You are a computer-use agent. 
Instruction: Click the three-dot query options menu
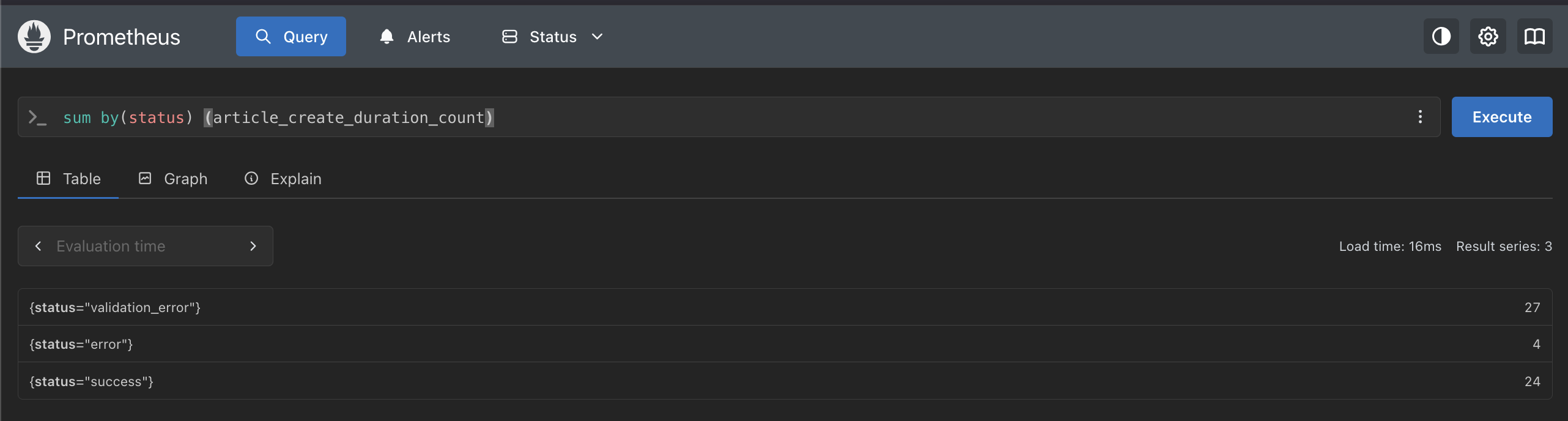coord(1420,117)
